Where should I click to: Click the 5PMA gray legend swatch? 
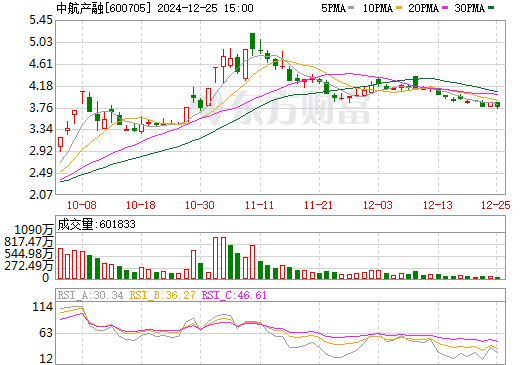(x=351, y=7)
